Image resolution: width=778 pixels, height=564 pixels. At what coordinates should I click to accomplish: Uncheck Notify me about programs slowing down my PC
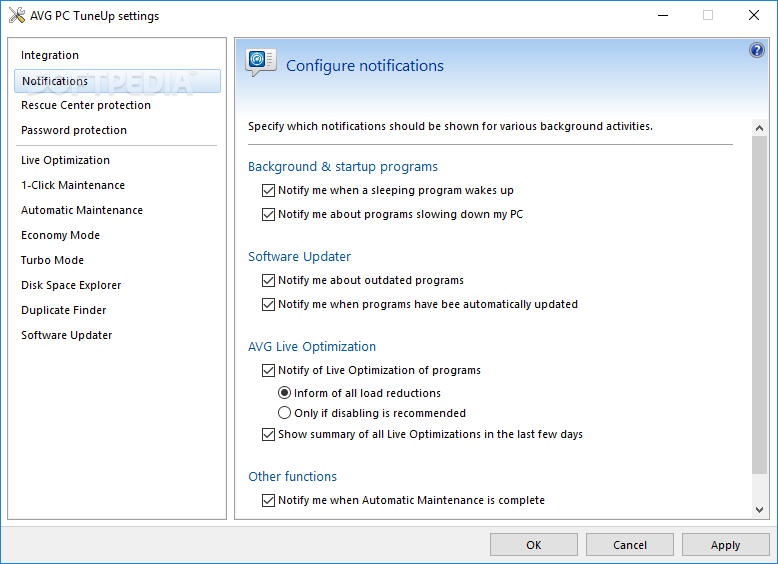point(268,214)
